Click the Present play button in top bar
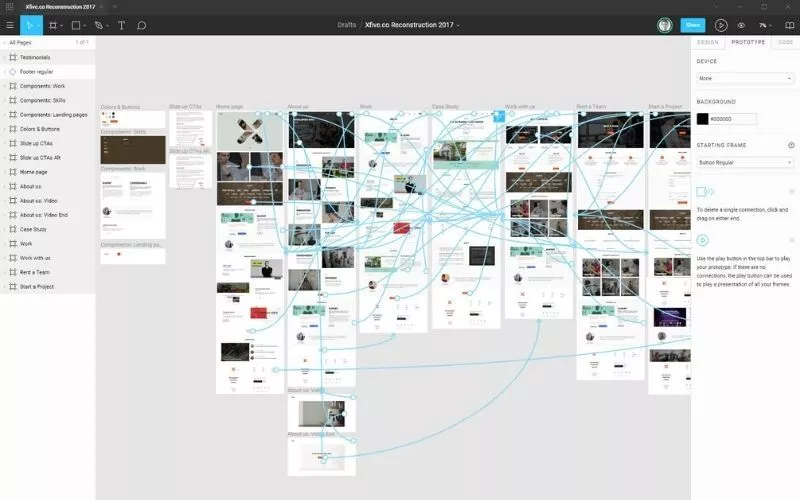 [721, 25]
